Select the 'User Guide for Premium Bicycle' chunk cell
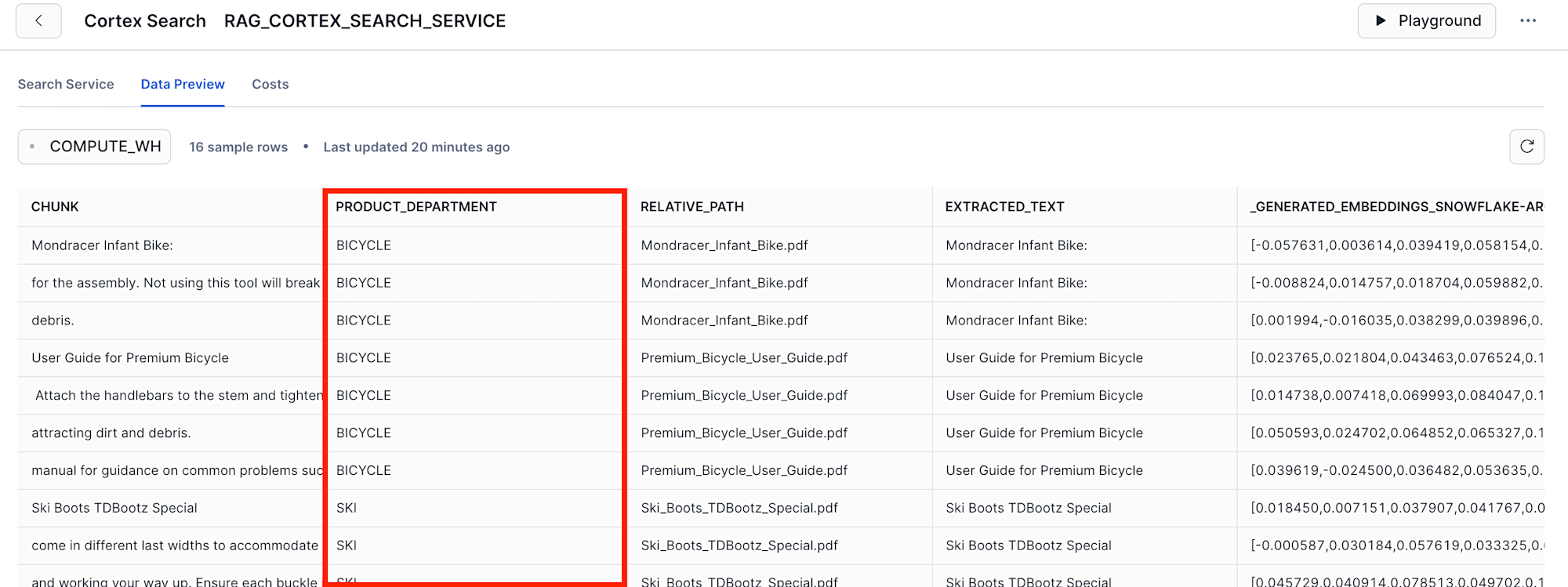This screenshot has height=587, width=1568. tap(130, 358)
